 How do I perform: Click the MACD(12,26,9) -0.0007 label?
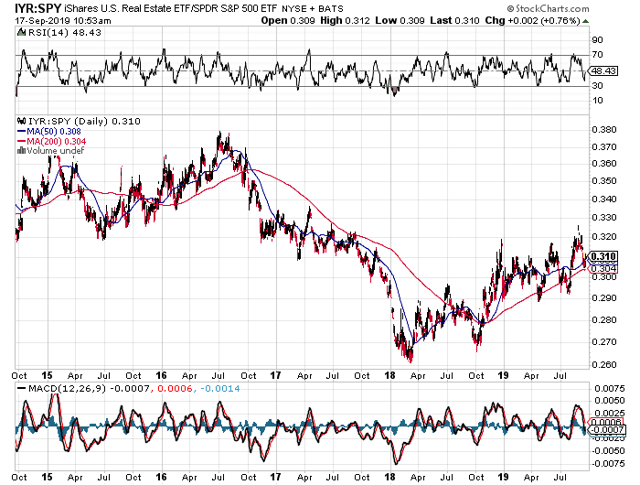click(89, 389)
